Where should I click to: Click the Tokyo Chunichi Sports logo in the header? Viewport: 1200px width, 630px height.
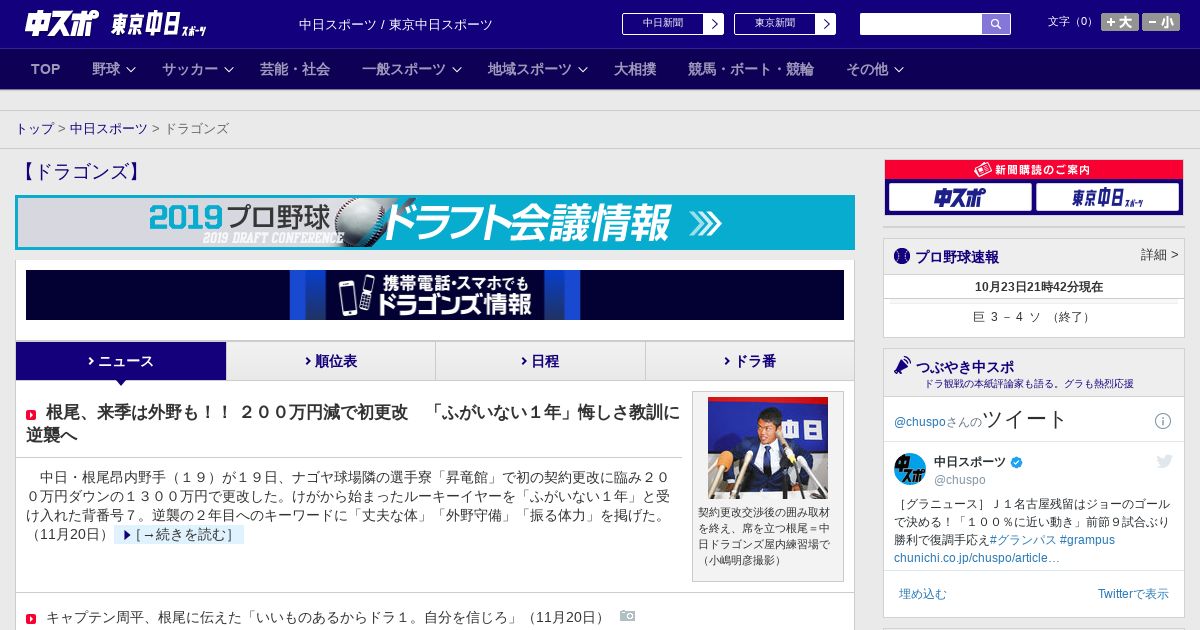coord(159,24)
